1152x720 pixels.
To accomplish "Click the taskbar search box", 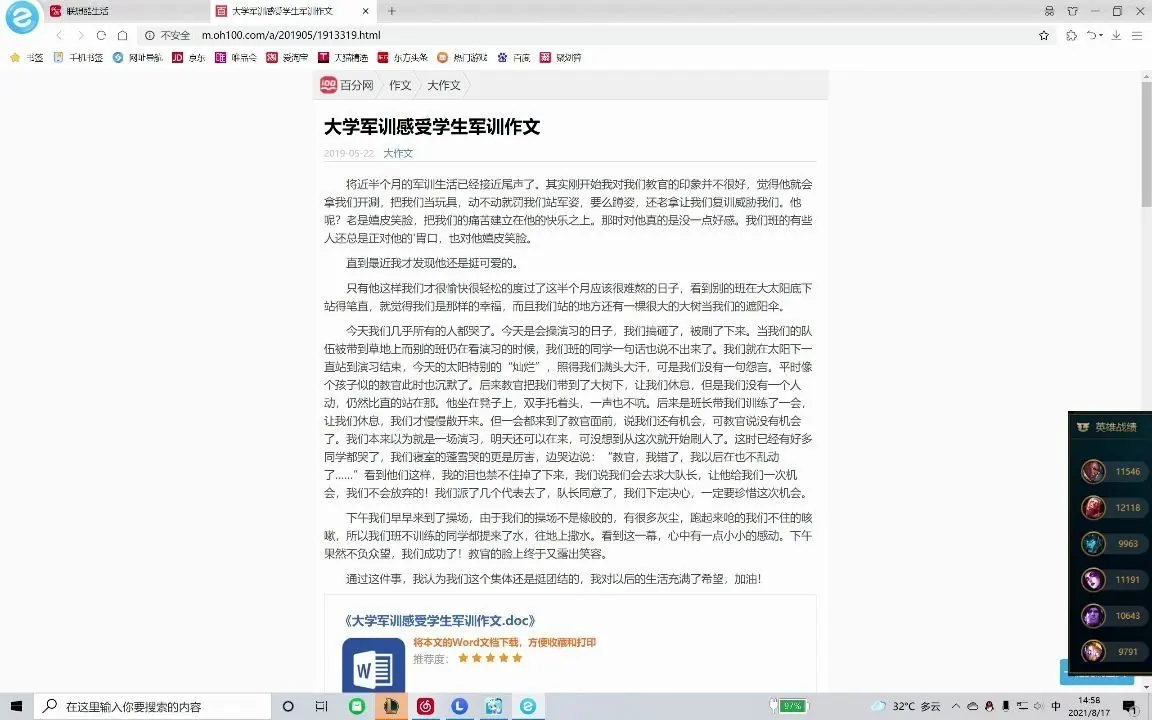I will click(153, 706).
